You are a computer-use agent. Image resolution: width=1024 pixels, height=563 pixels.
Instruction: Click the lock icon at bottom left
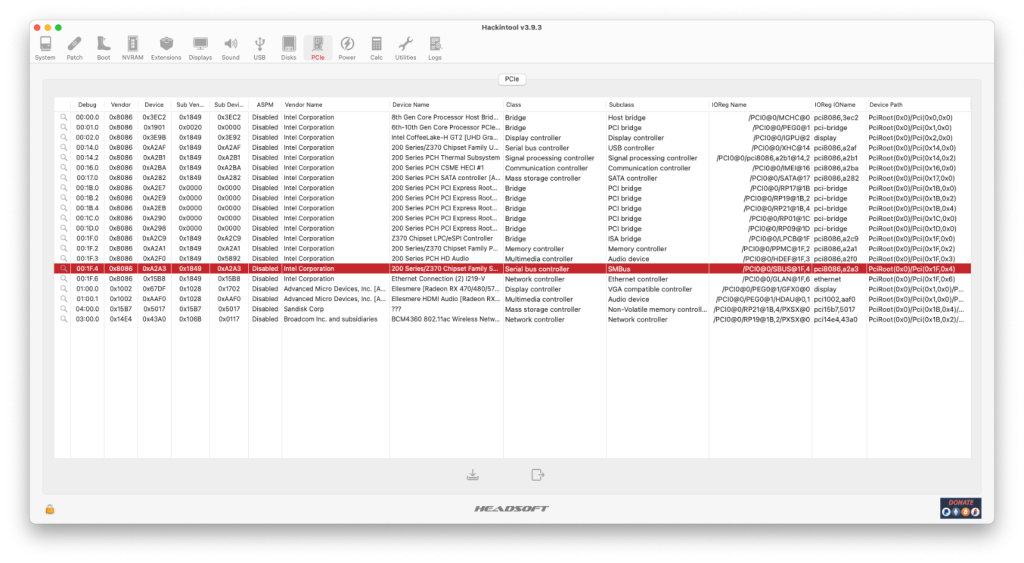click(x=50, y=509)
